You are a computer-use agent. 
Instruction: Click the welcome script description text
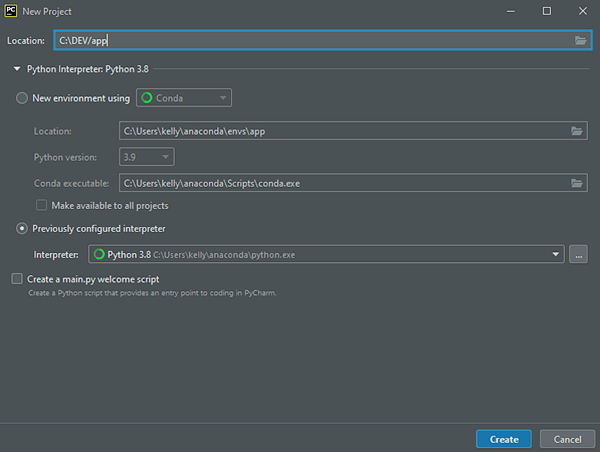(x=152, y=293)
